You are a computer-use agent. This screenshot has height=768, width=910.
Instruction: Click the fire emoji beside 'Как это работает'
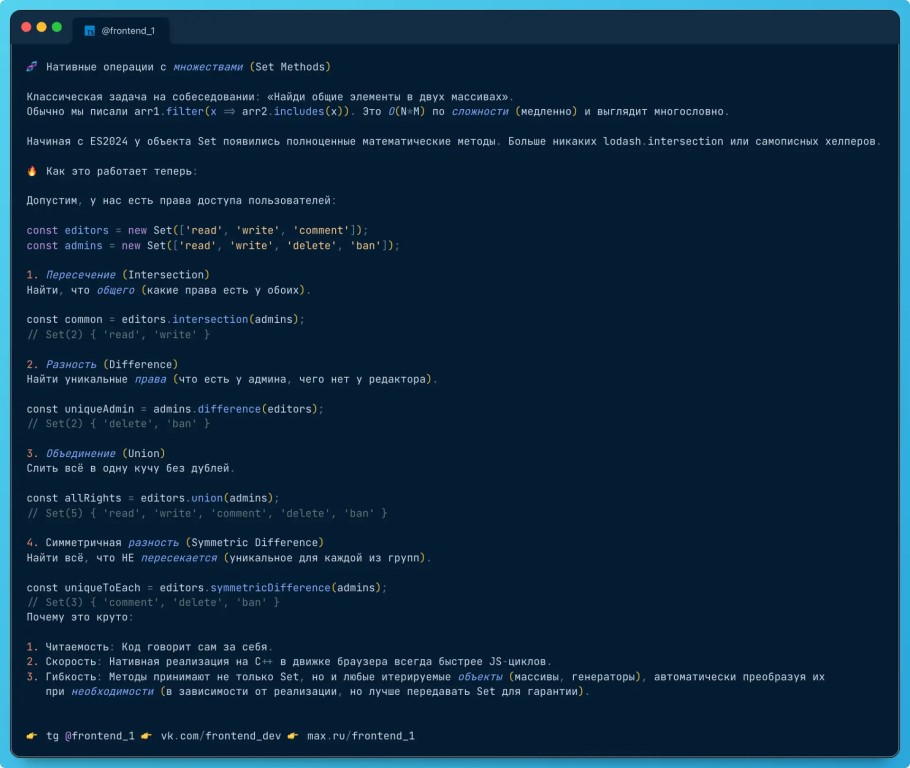point(32,171)
